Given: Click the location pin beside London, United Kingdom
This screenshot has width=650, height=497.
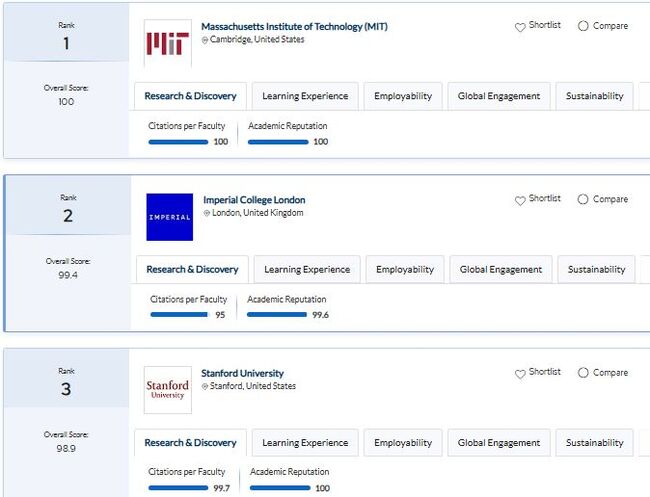Looking at the screenshot, I should pos(207,213).
